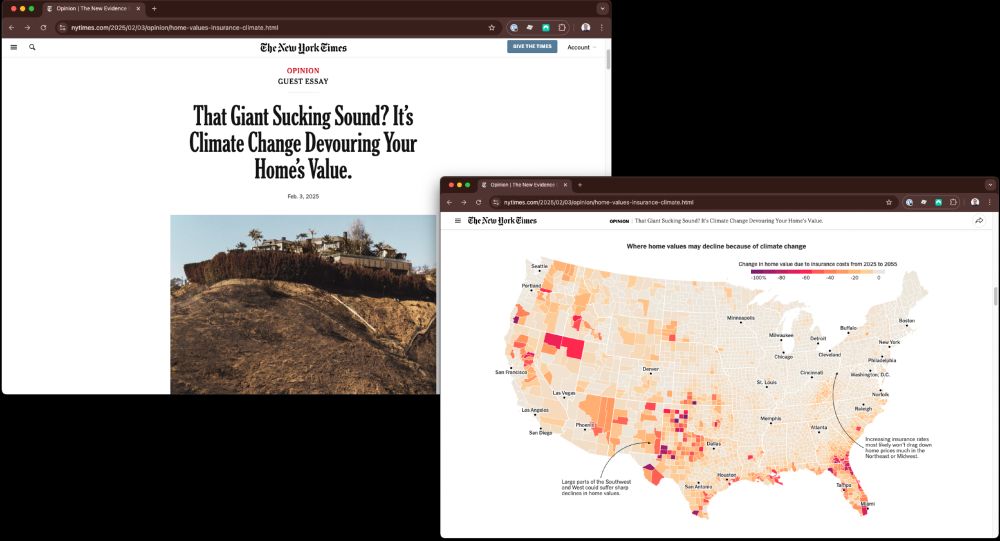Open NYT sections hamburger menu in the article window
This screenshot has height=541, width=1000.
click(x=13, y=47)
